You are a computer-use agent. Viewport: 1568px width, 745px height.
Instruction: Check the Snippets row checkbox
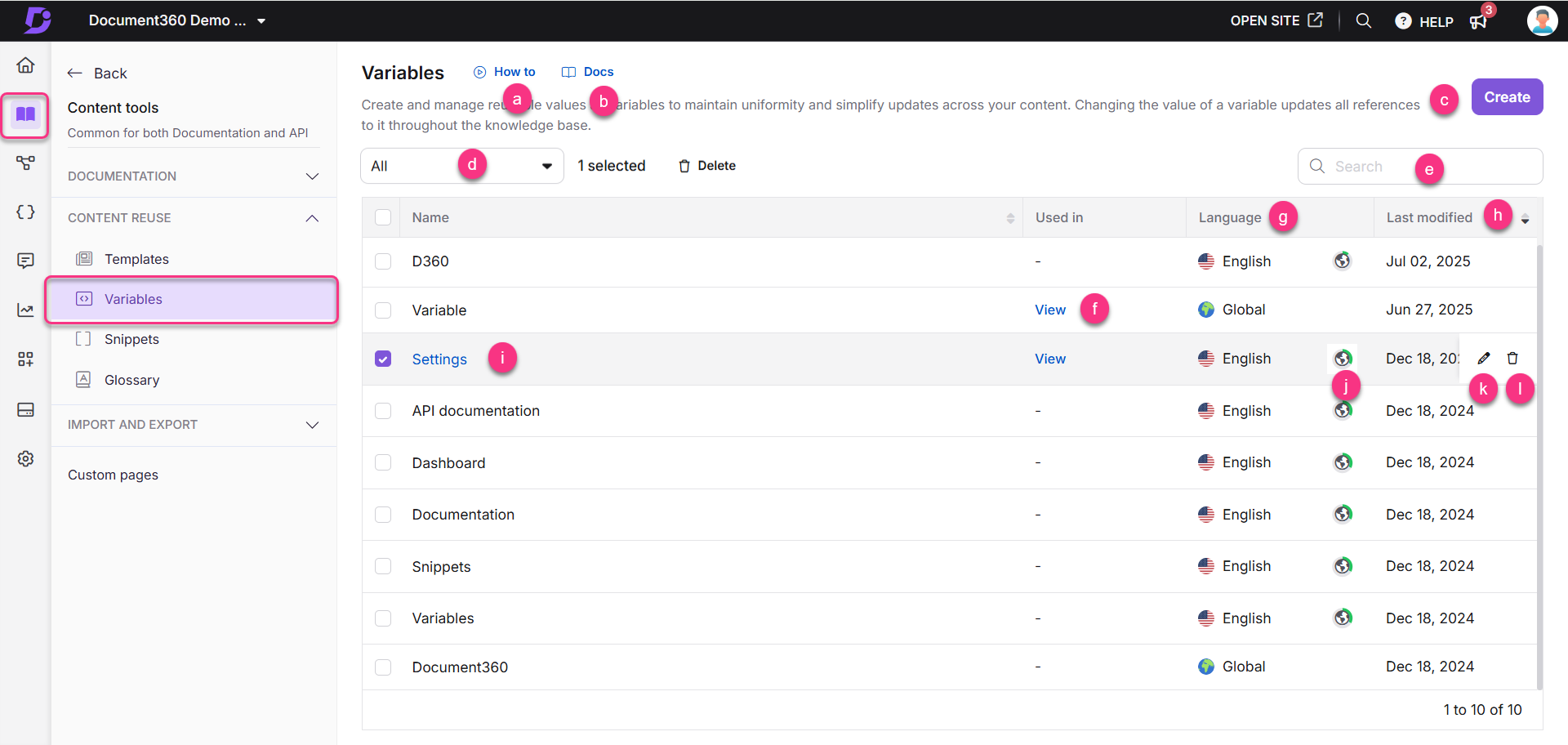pyautogui.click(x=383, y=566)
